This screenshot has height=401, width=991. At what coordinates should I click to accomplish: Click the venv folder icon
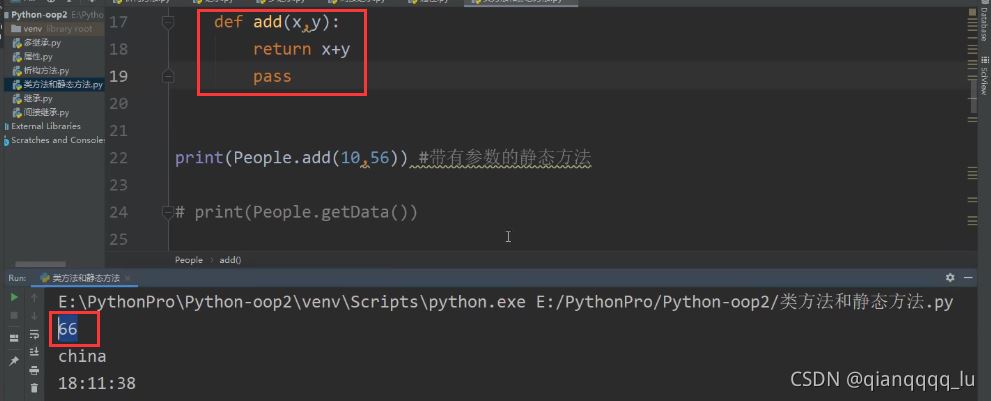[x=16, y=28]
